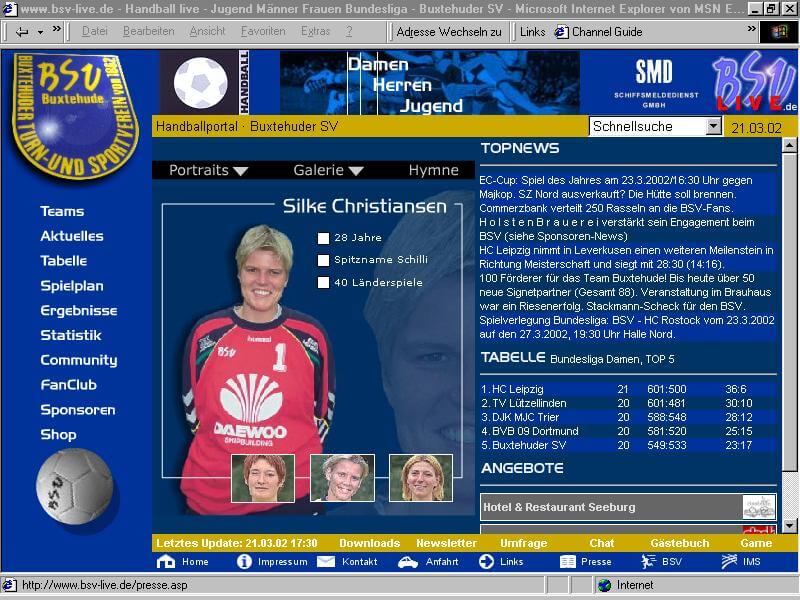Click the '1. HC Leipzig' table row
Image resolution: width=800 pixels, height=600 pixels.
pyautogui.click(x=628, y=389)
